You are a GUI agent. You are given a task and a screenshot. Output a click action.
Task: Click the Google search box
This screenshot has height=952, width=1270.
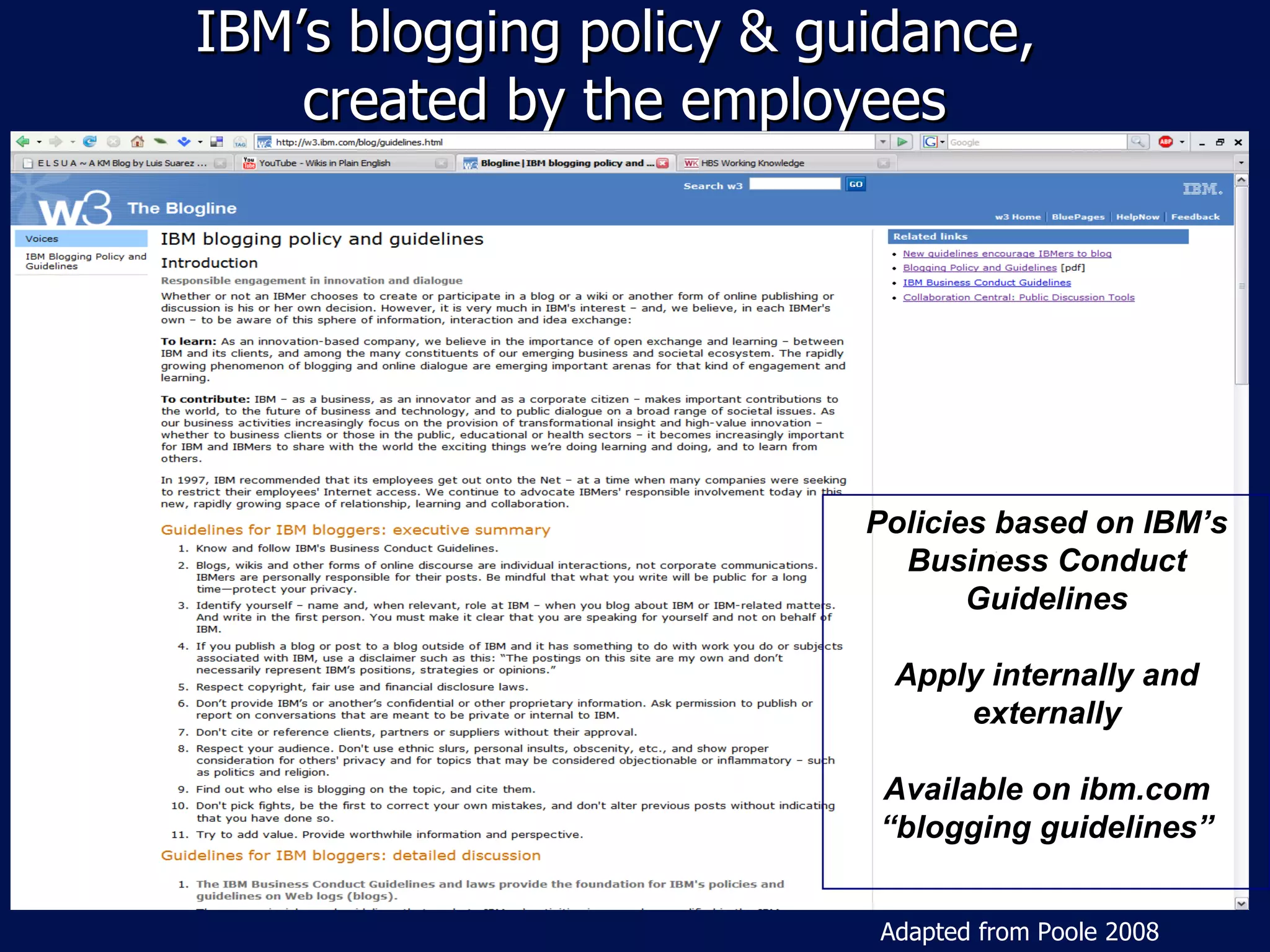tap(1037, 142)
